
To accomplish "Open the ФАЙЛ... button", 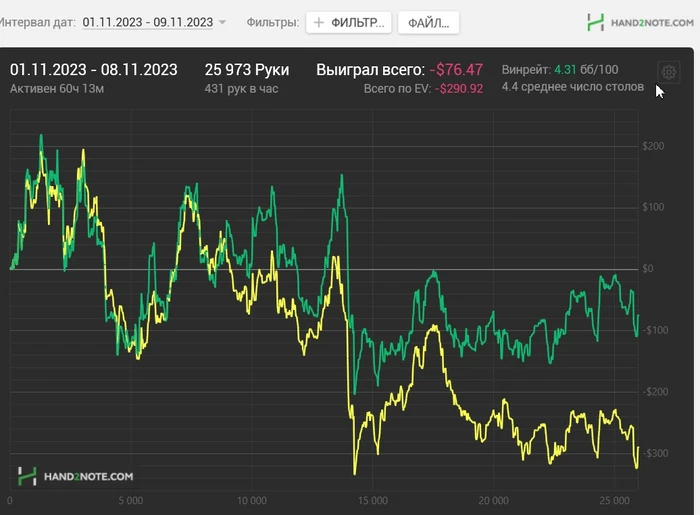I will point(428,23).
